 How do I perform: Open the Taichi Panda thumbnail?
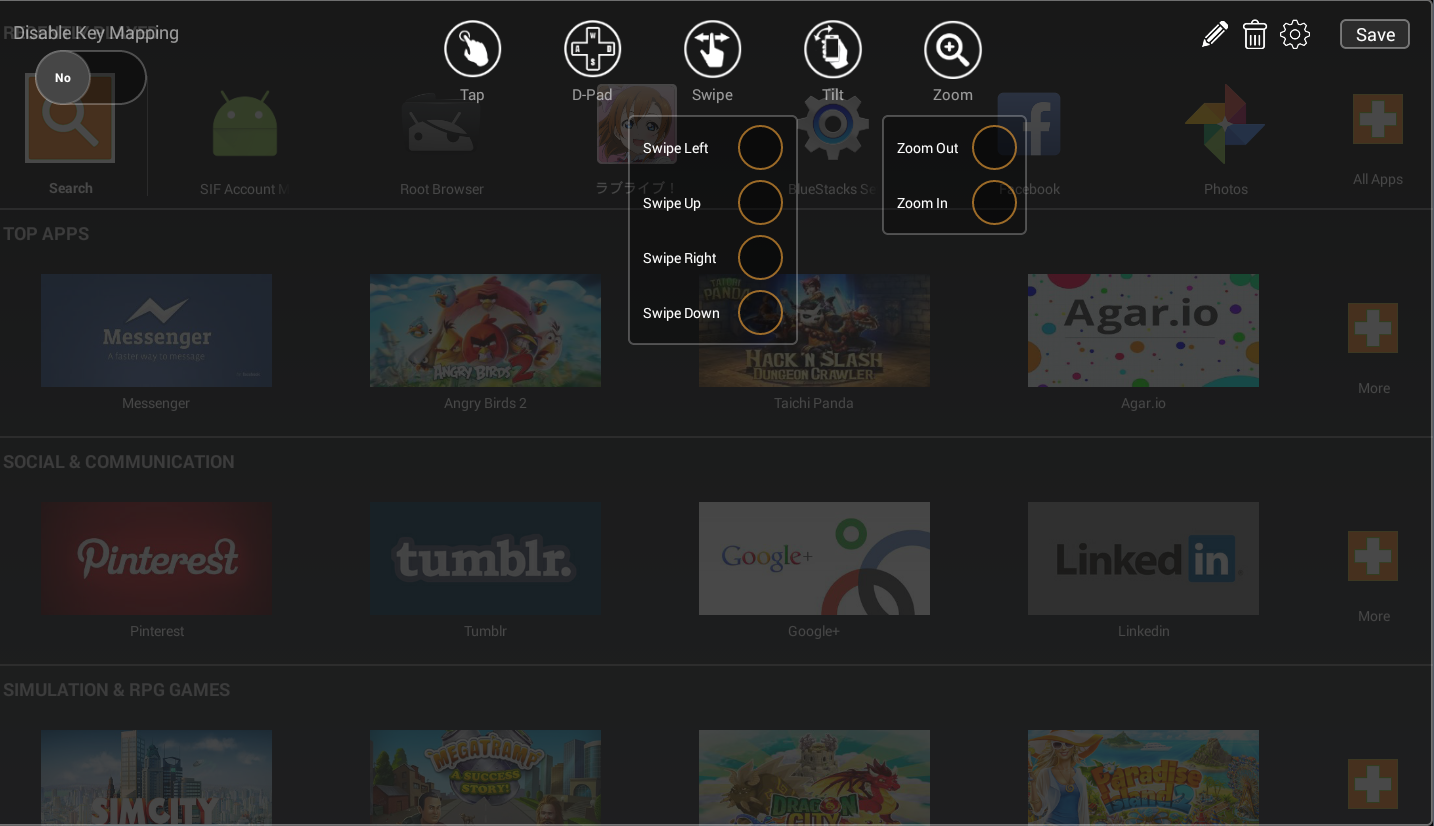[x=814, y=330]
